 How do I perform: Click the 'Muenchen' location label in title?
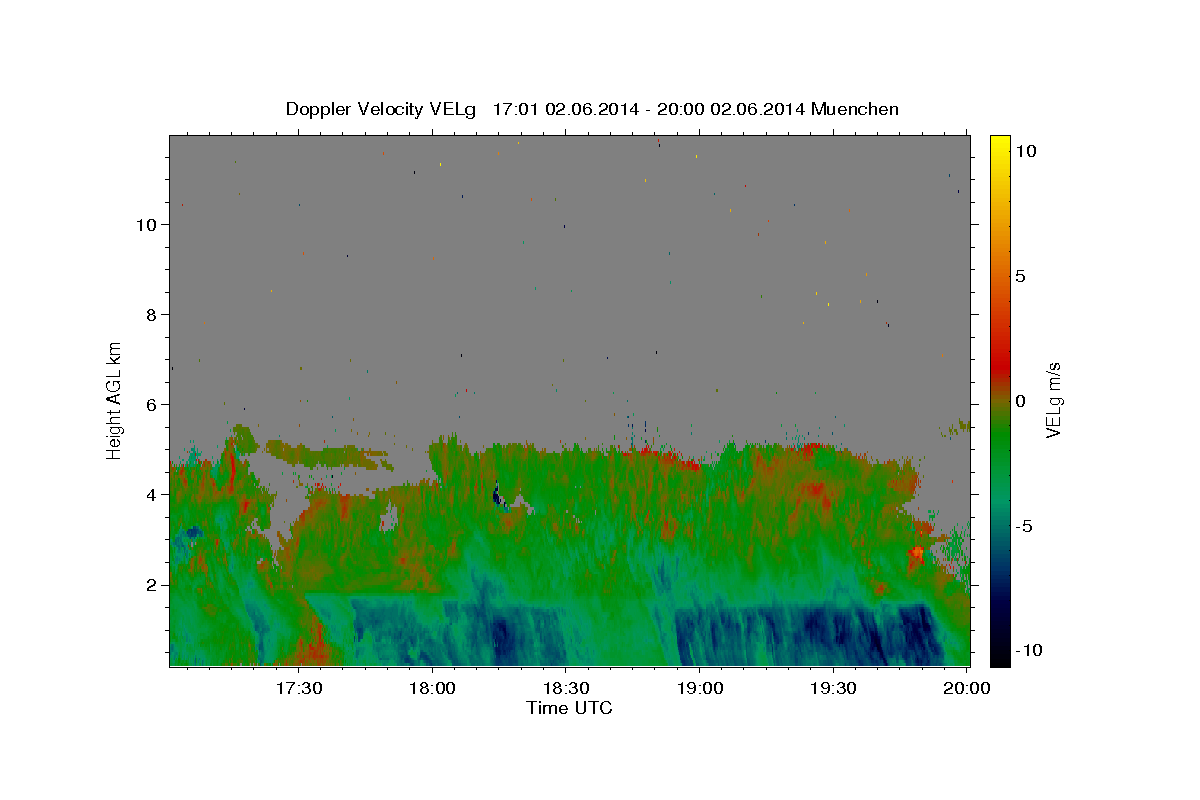click(855, 109)
